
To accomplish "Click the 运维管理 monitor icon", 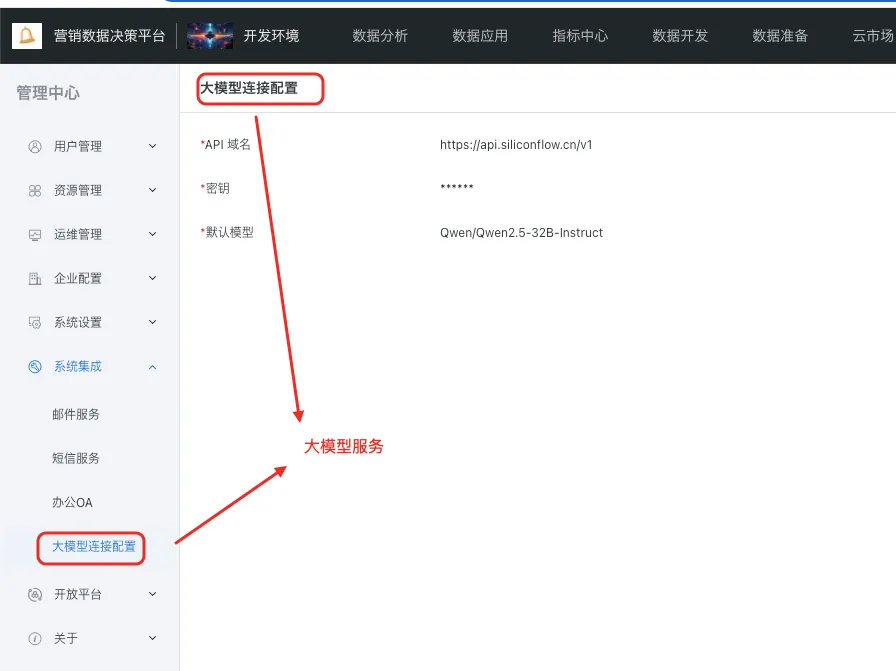I will coord(35,235).
